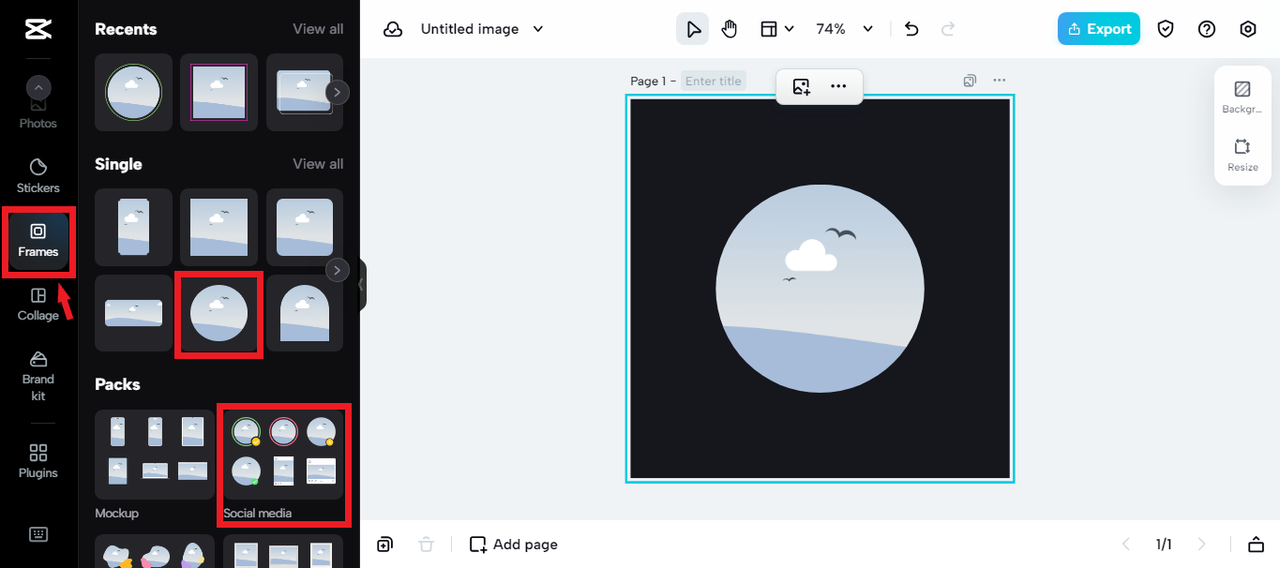Click the delete page trash icon

pyautogui.click(x=426, y=544)
